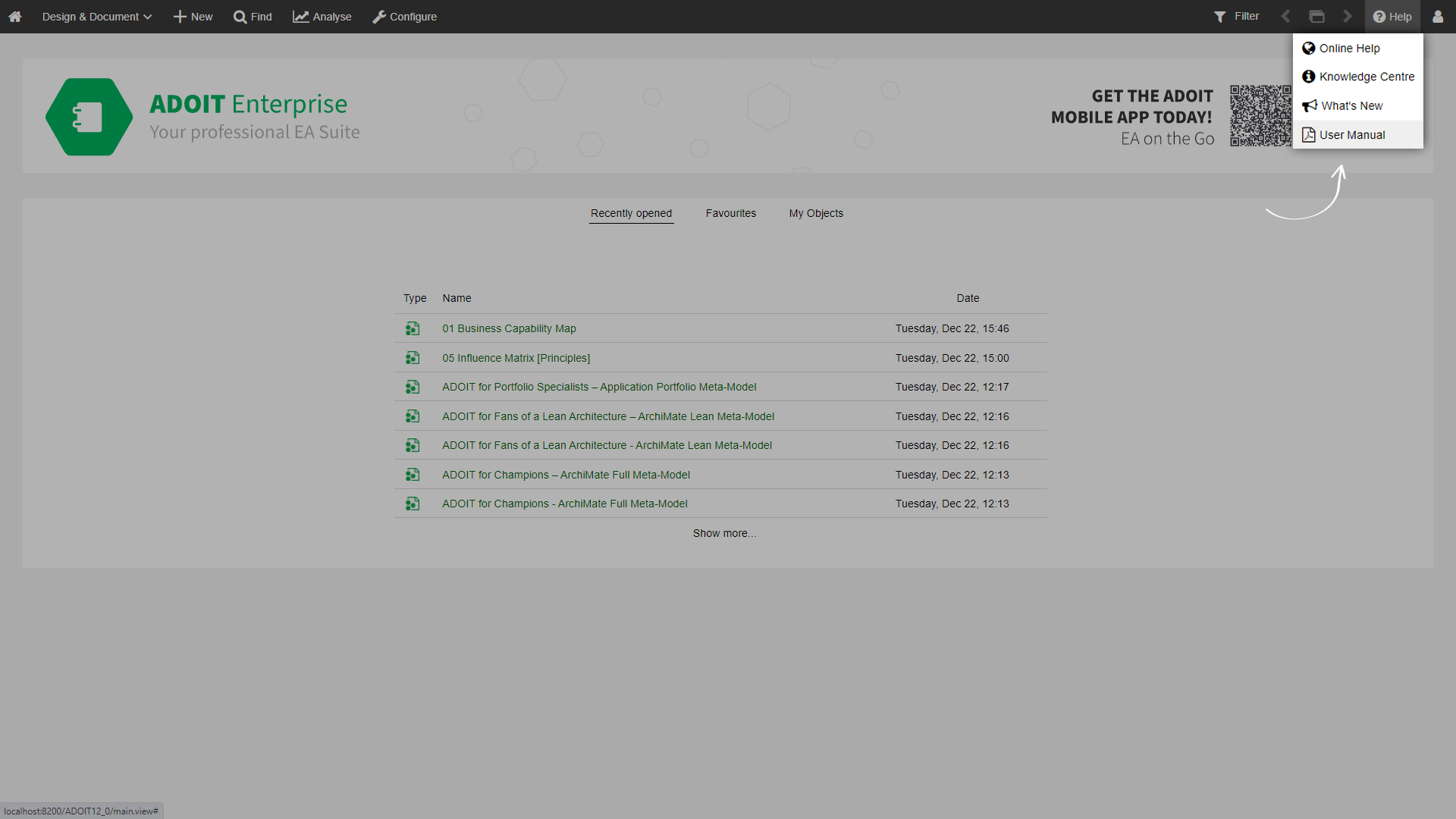Image resolution: width=1456 pixels, height=819 pixels.
Task: Sort by the Name column header
Action: pos(457,299)
